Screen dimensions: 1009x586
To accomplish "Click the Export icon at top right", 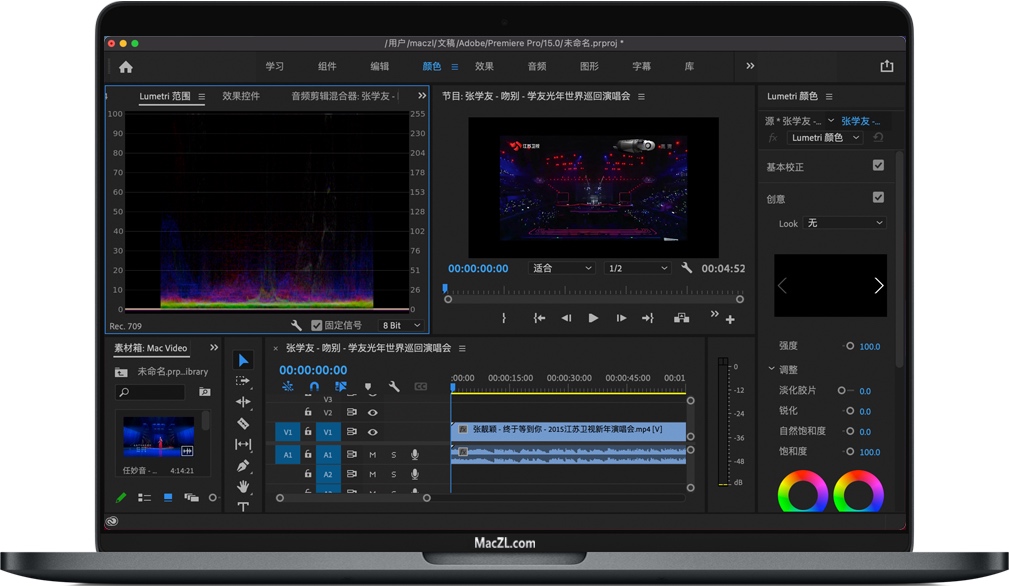I will pos(887,65).
